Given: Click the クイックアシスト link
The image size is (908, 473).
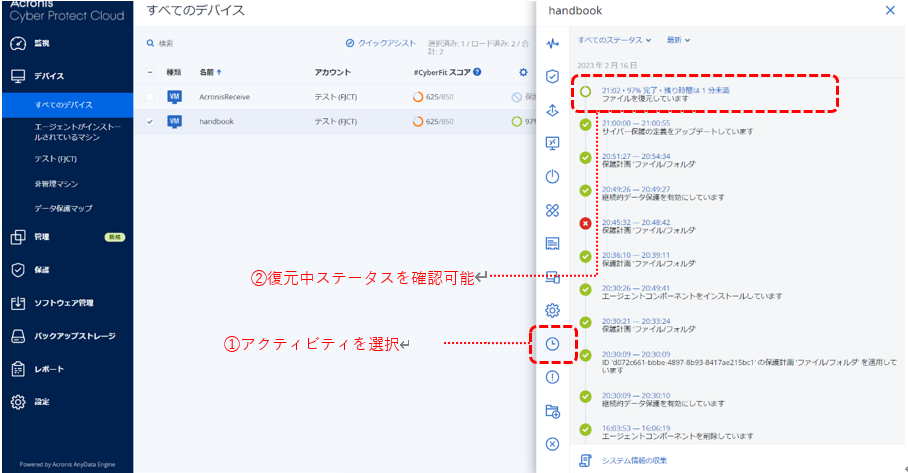Looking at the screenshot, I should click(380, 44).
